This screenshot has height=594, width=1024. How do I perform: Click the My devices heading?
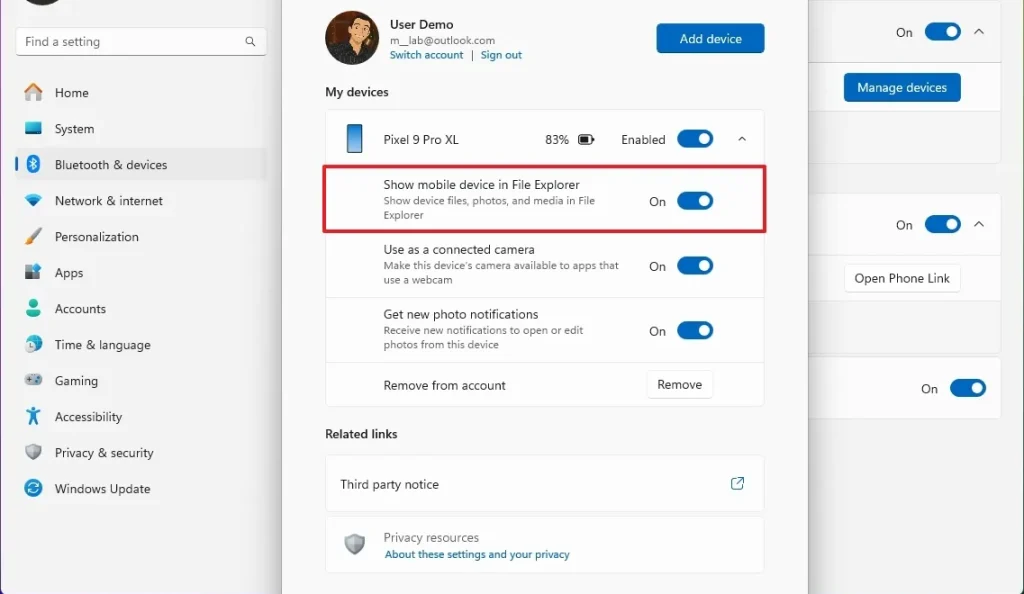[357, 91]
